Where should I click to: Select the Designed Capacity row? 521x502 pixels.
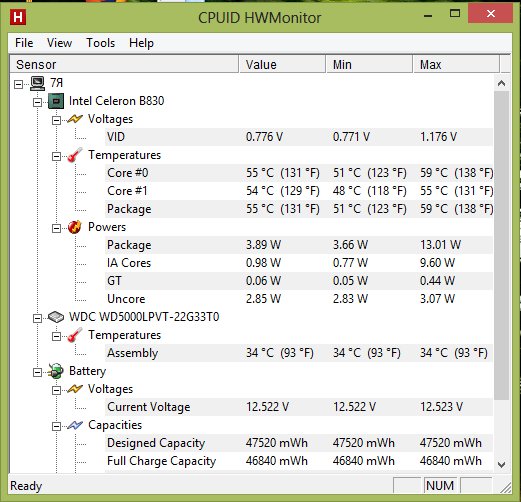(299, 443)
